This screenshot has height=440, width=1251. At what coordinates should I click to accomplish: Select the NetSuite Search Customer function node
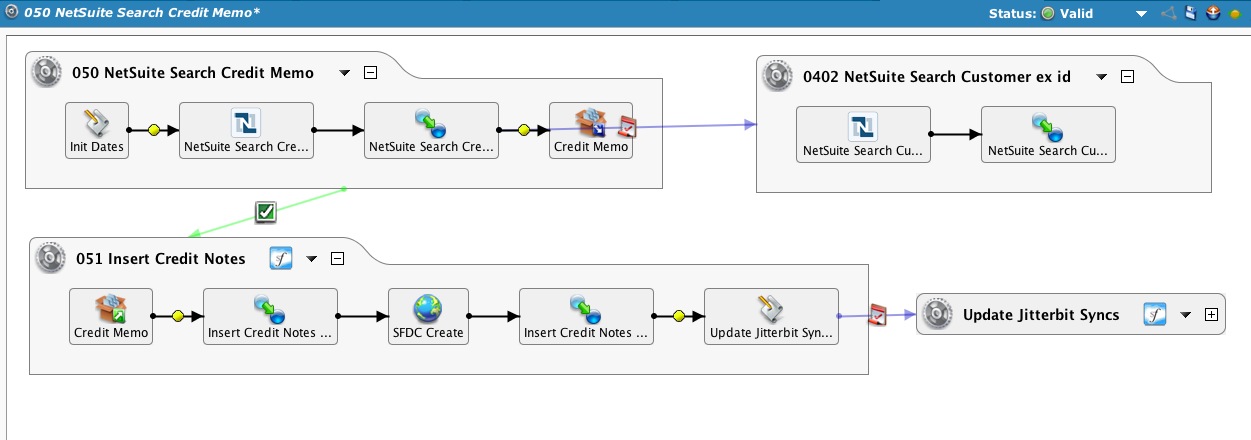(863, 134)
